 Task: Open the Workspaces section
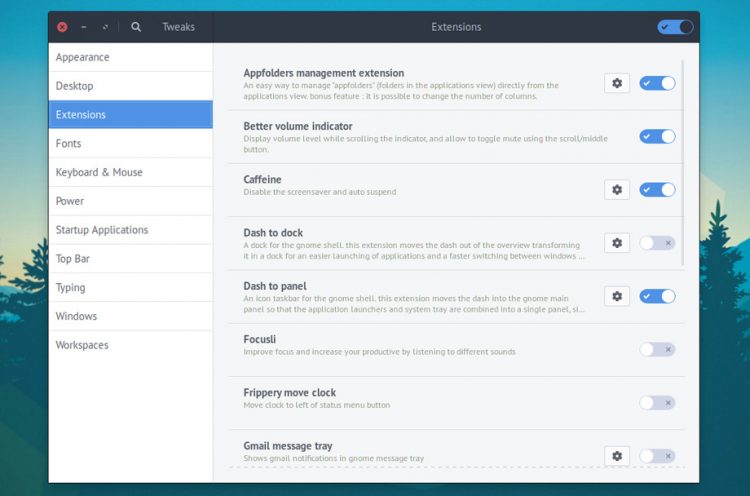pyautogui.click(x=131, y=345)
